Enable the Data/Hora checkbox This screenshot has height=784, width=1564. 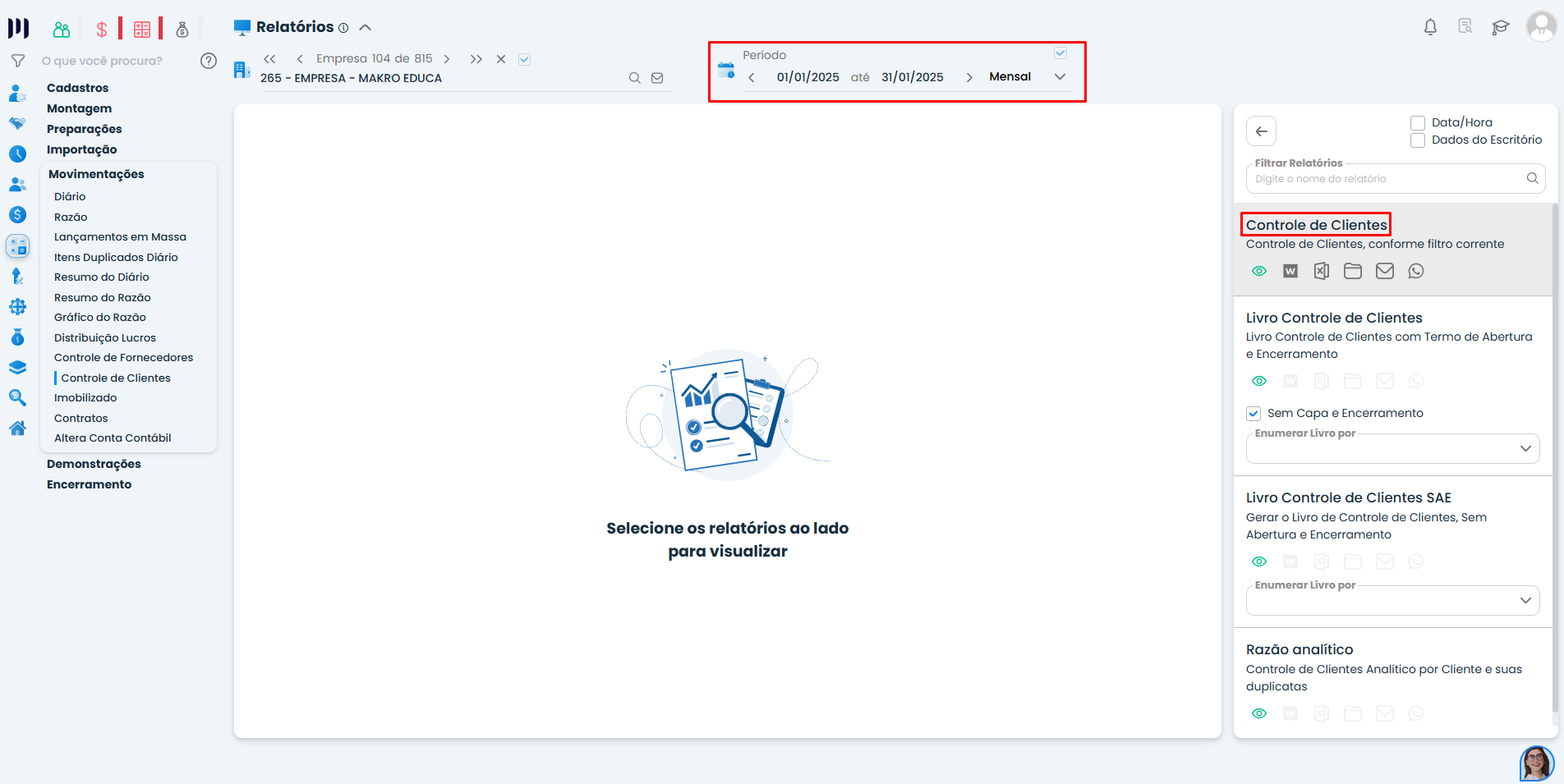[x=1418, y=123]
